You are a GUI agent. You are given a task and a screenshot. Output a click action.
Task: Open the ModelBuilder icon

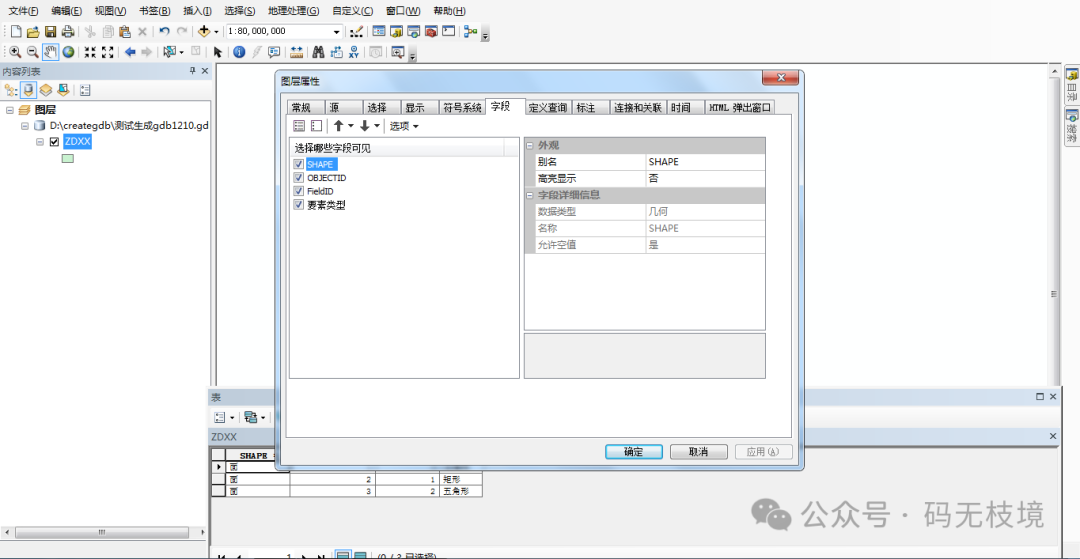(x=471, y=32)
